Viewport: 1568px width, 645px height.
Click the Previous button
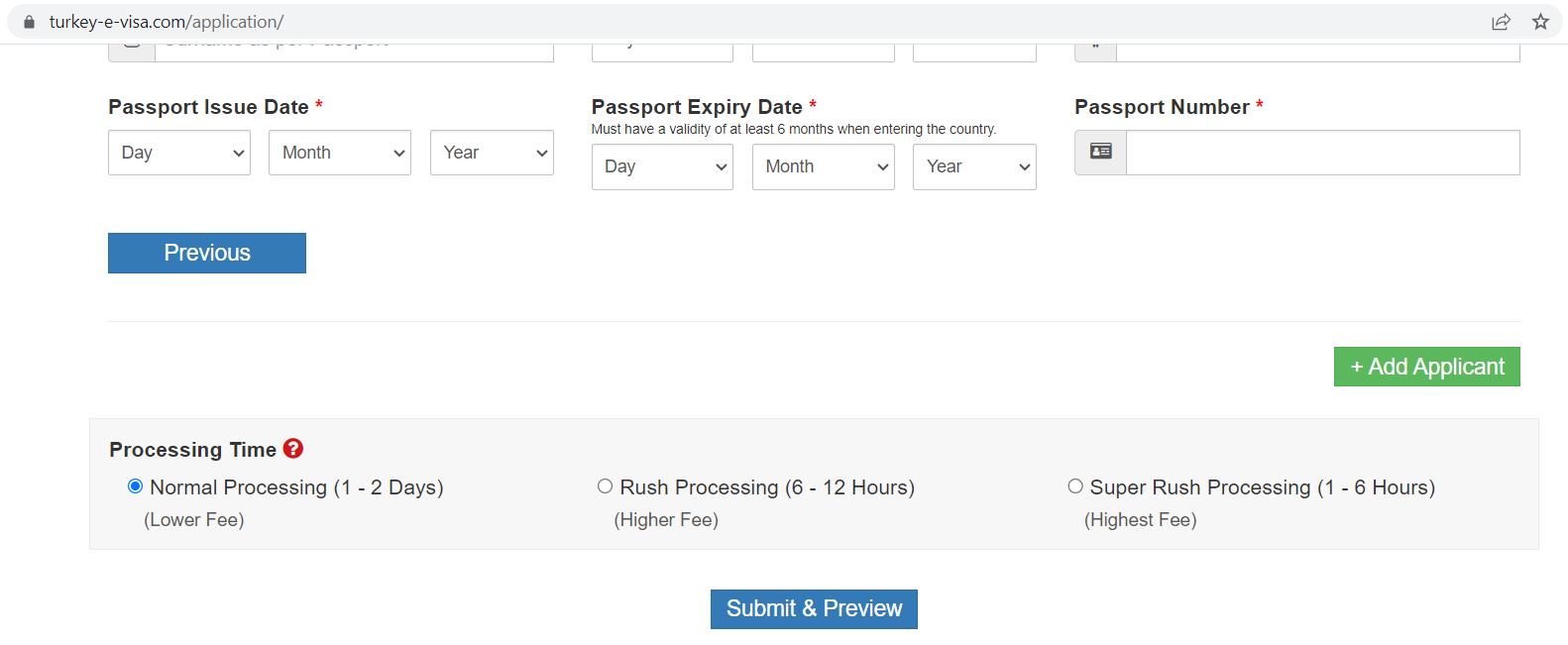207,253
